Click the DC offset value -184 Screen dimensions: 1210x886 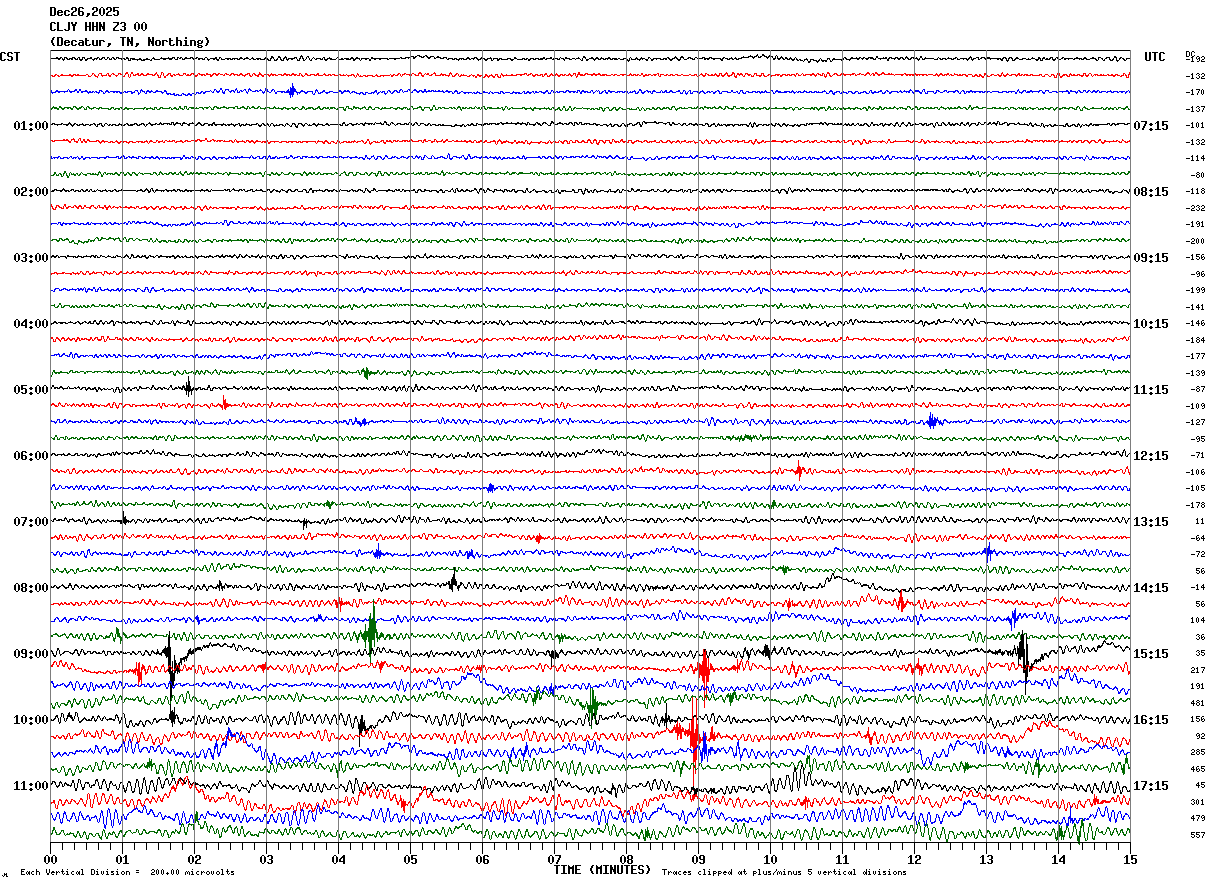click(x=1195, y=340)
